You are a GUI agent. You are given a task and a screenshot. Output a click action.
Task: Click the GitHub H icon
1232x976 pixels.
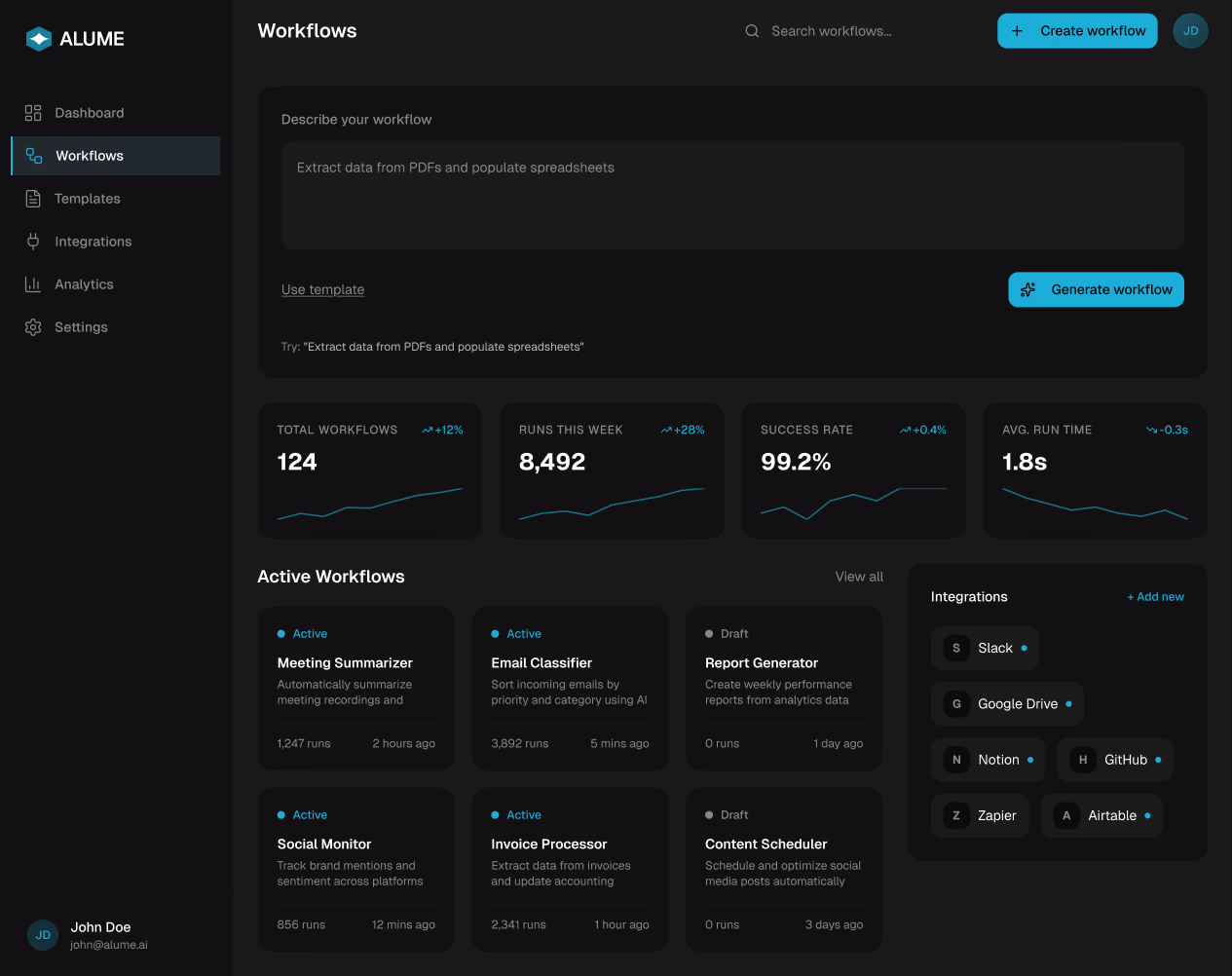[x=1083, y=760]
